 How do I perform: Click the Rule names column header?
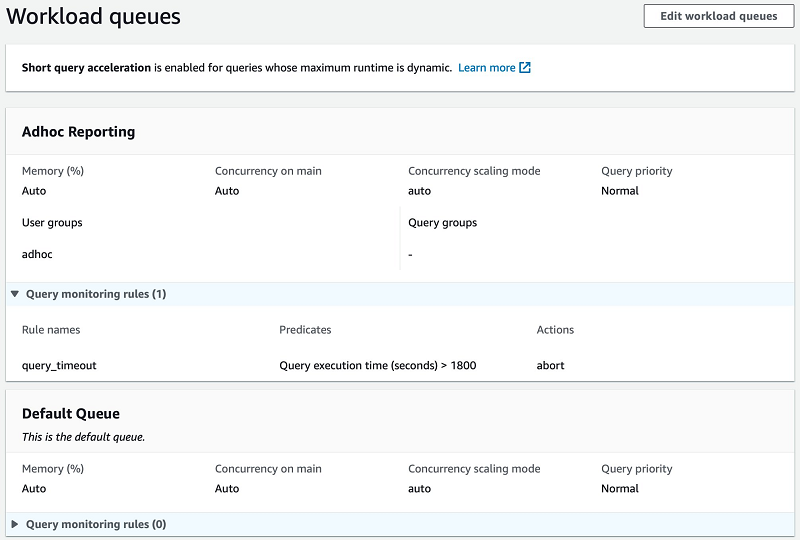click(x=51, y=329)
